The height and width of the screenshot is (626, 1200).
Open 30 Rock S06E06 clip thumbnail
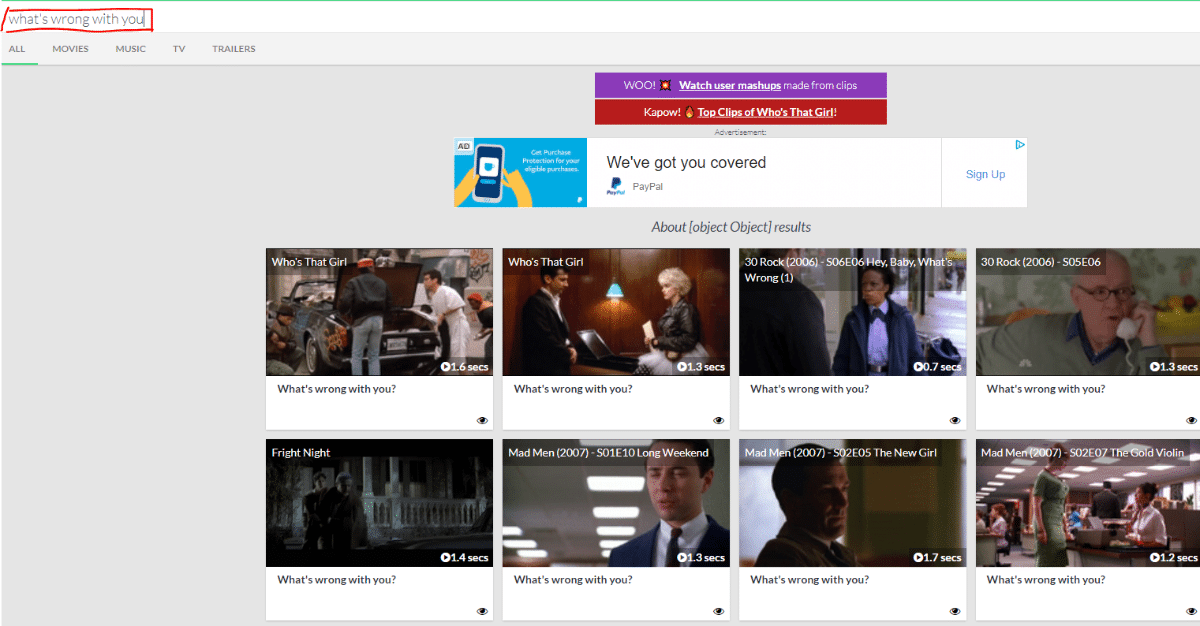pyautogui.click(x=852, y=312)
